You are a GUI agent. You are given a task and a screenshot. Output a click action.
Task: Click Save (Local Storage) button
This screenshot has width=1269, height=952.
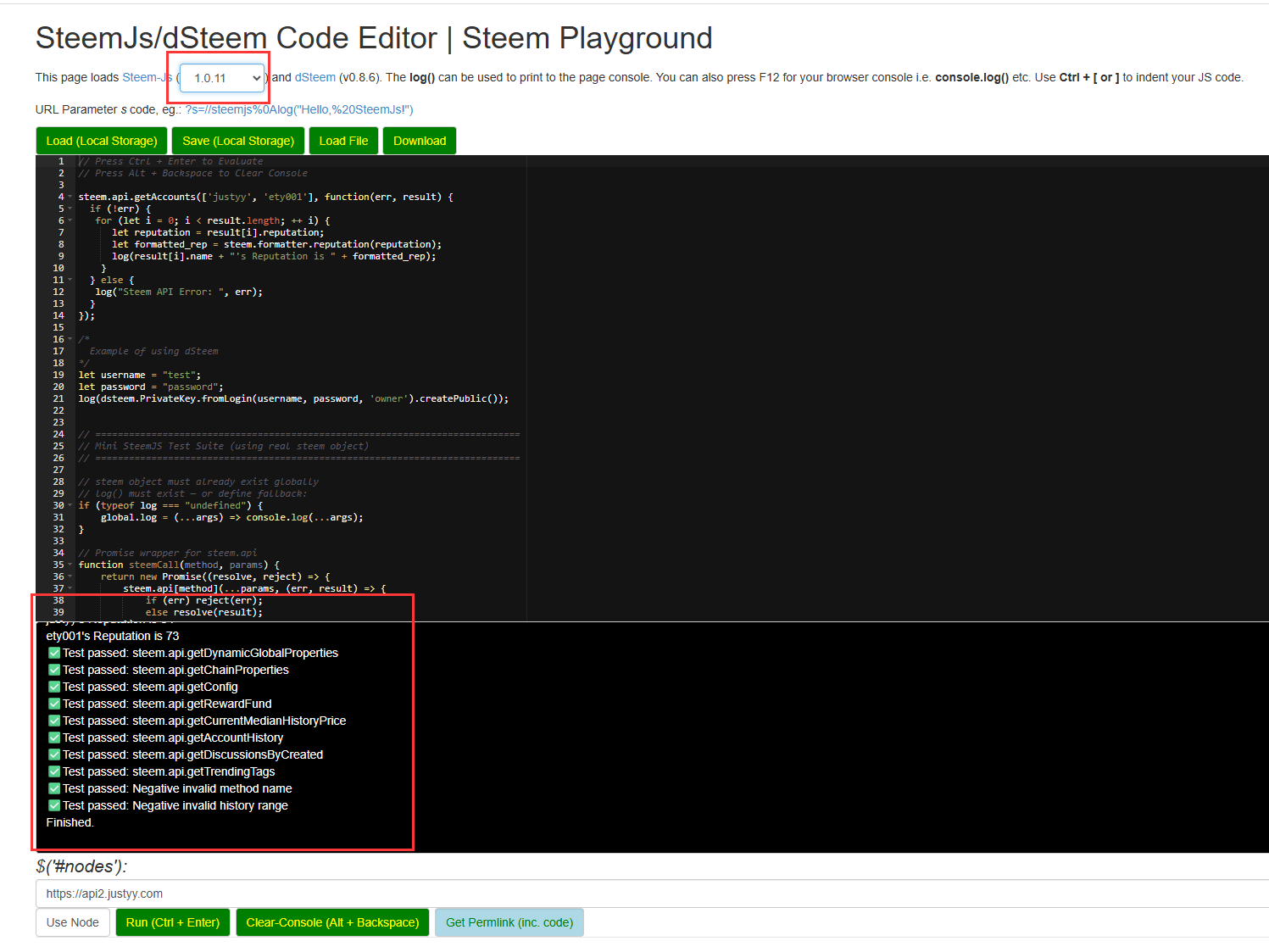238,141
